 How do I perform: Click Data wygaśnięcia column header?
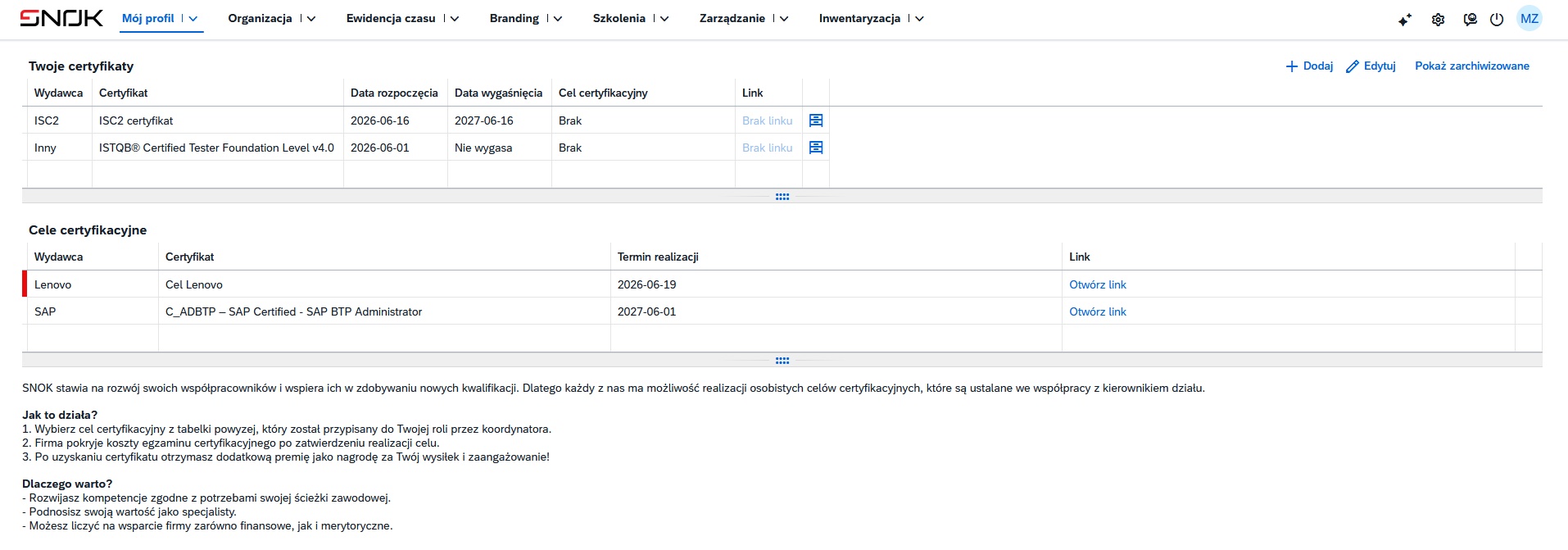click(500, 93)
